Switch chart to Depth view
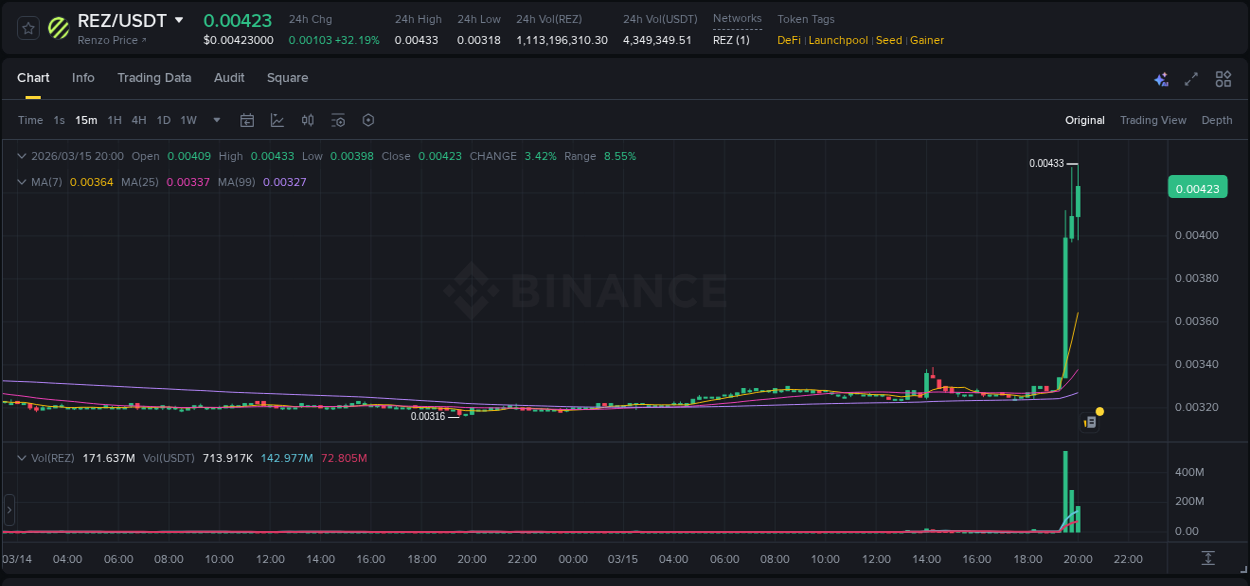 [x=1216, y=120]
